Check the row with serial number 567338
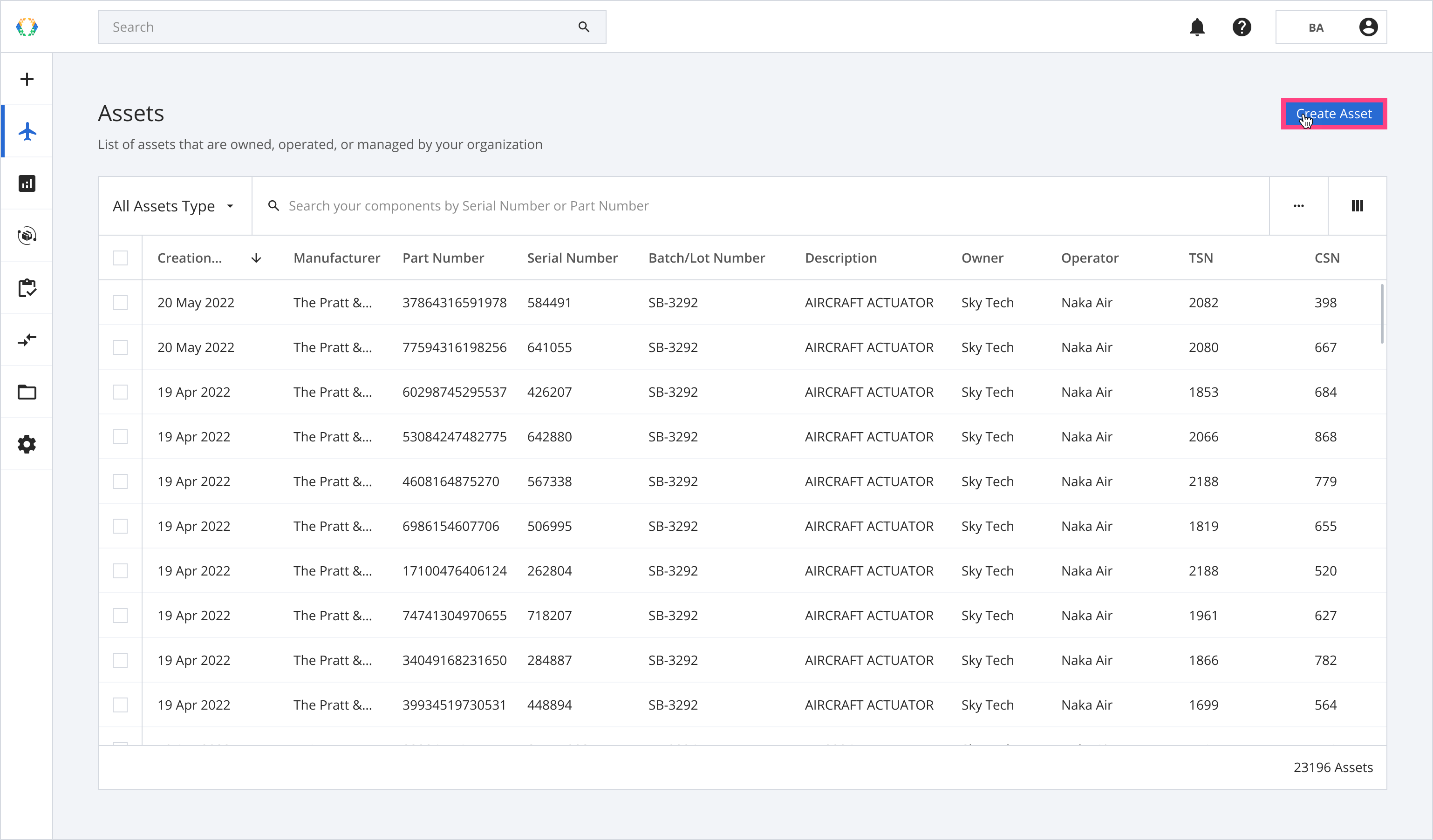Screen dimensions: 1433x840 click(x=120, y=481)
